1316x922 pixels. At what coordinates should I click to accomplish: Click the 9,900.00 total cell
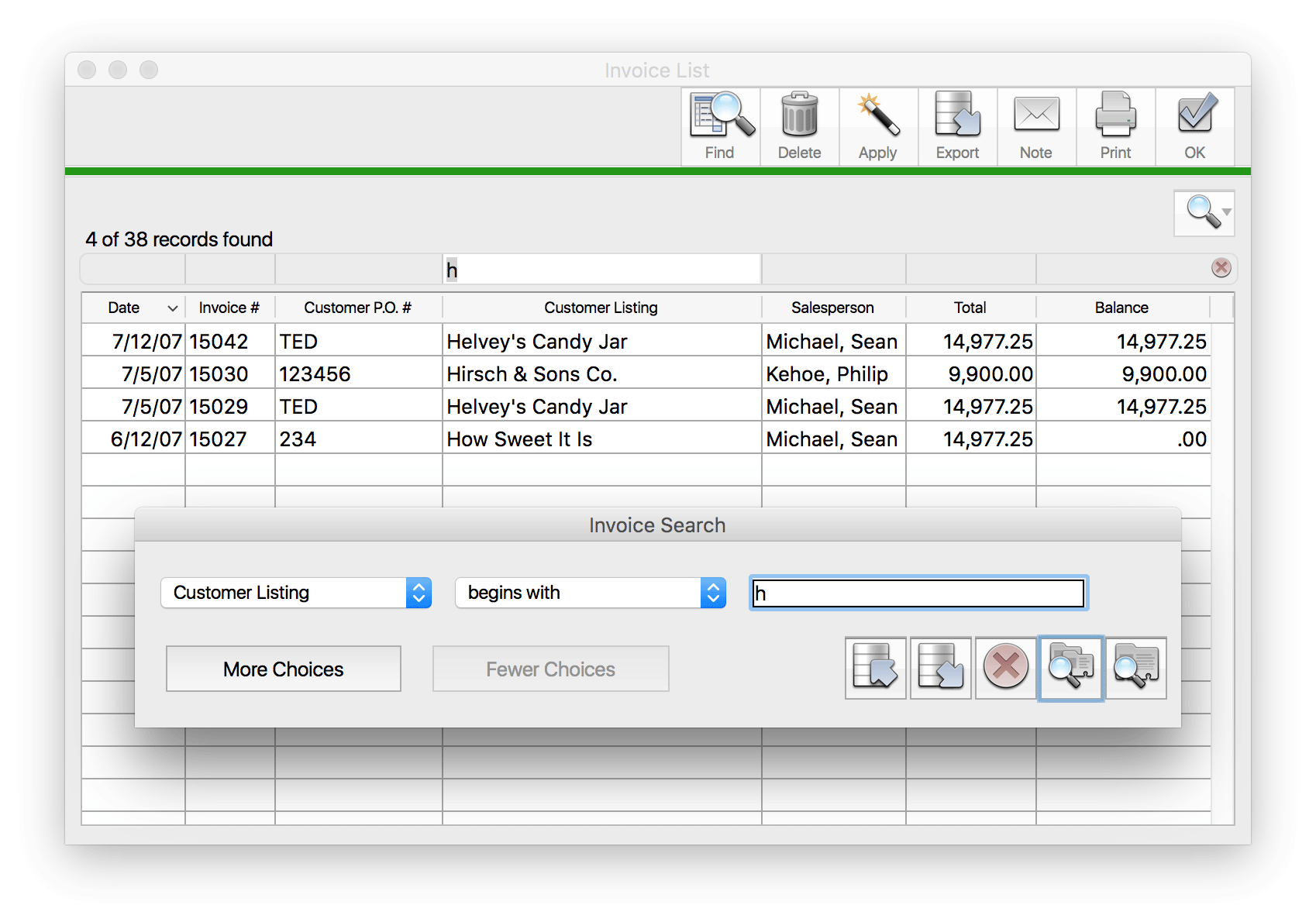click(x=970, y=373)
